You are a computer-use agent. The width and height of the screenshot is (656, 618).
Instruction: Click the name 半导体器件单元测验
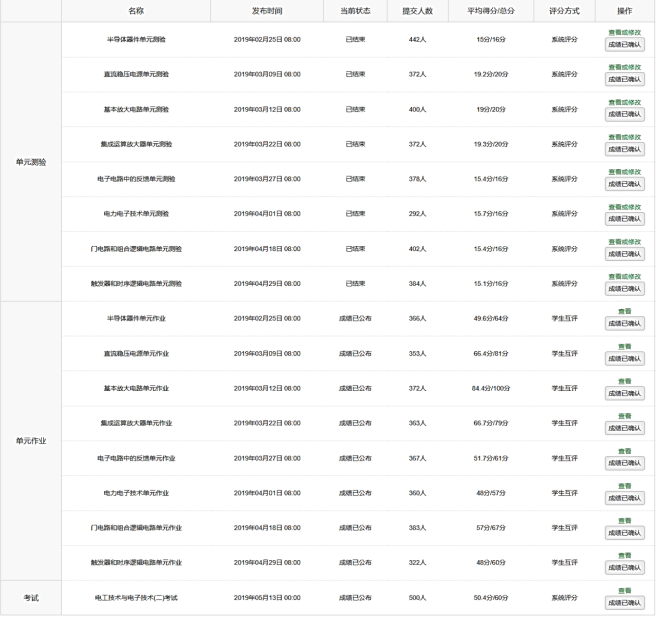[x=136, y=39]
